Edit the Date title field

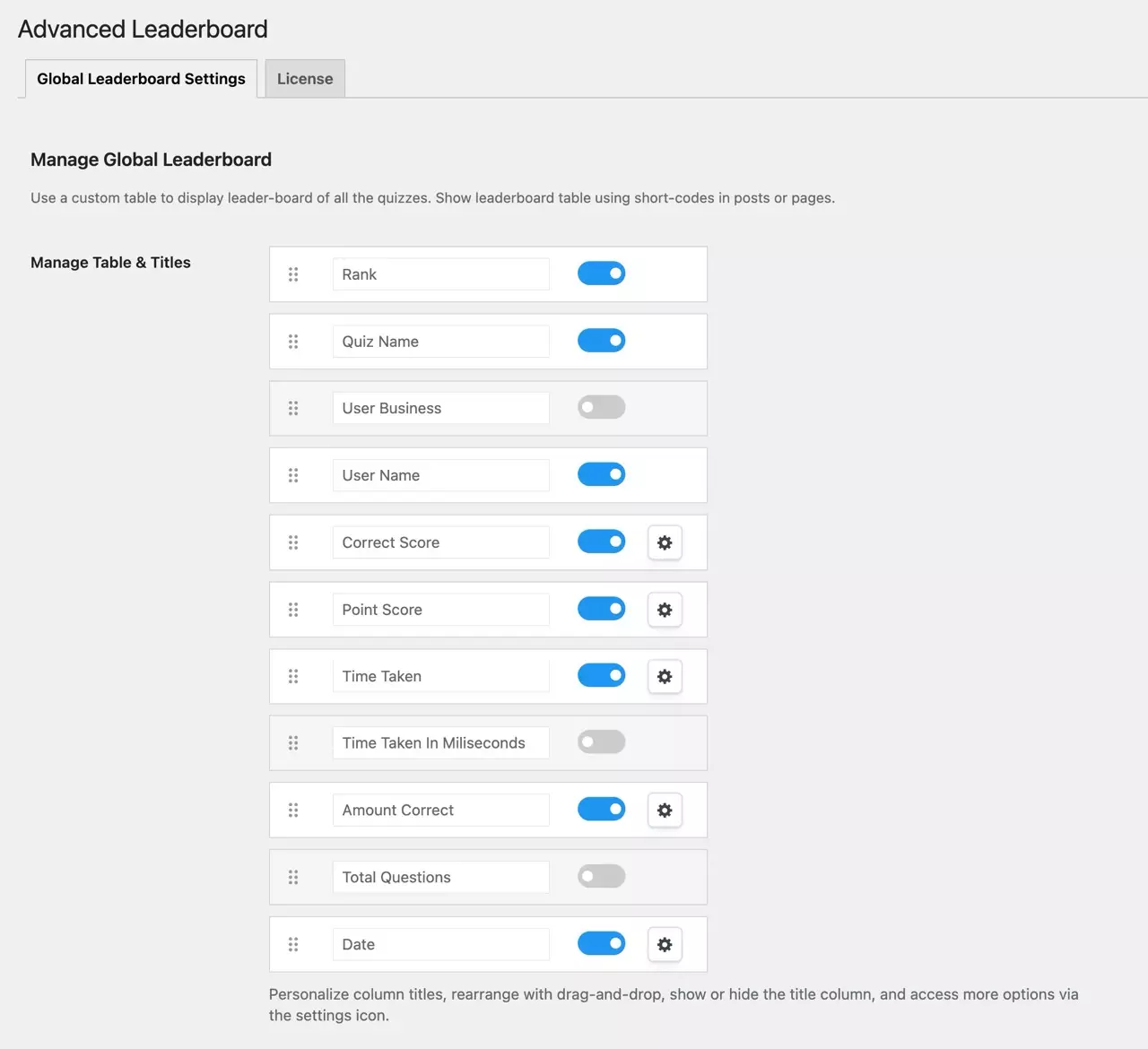click(x=440, y=944)
